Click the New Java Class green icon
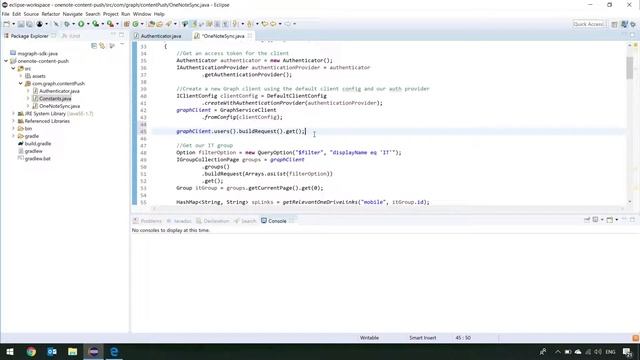 [x=136, y=24]
